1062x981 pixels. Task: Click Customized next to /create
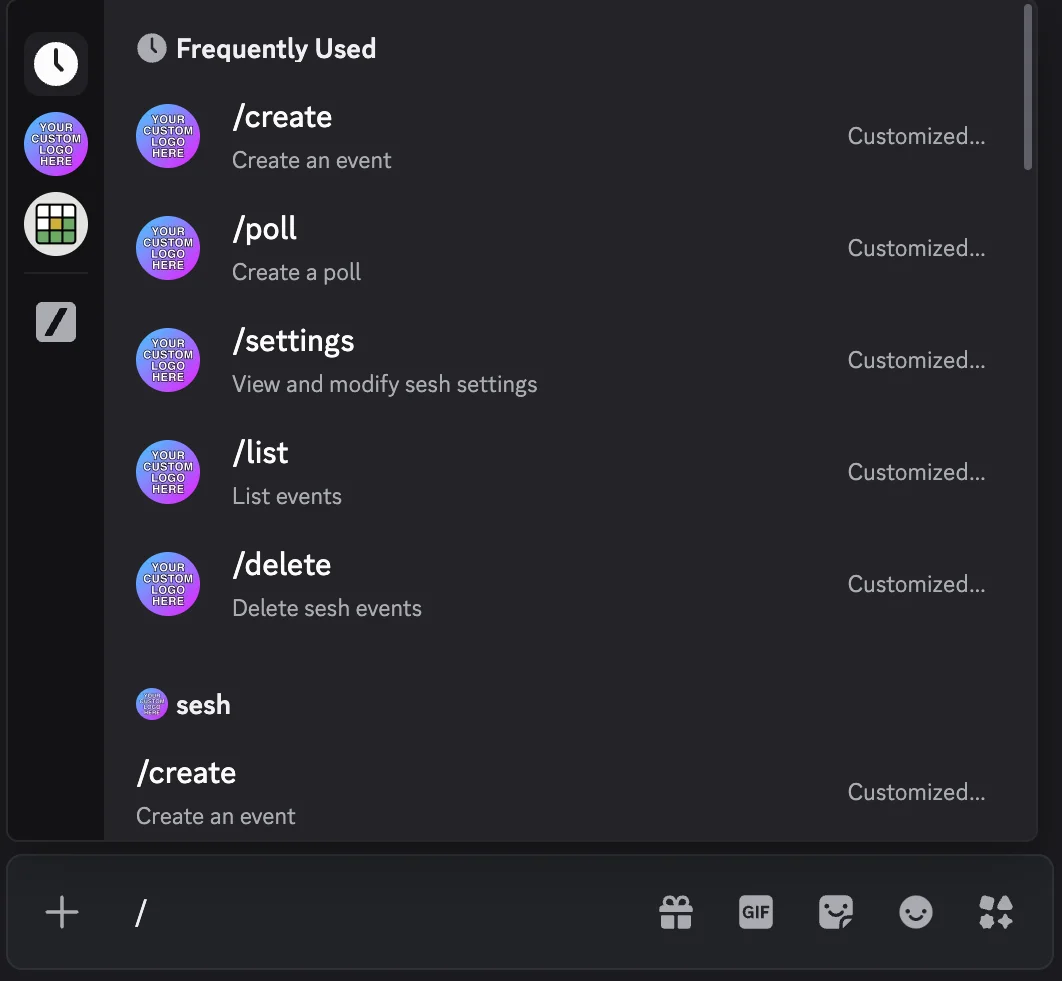point(915,136)
